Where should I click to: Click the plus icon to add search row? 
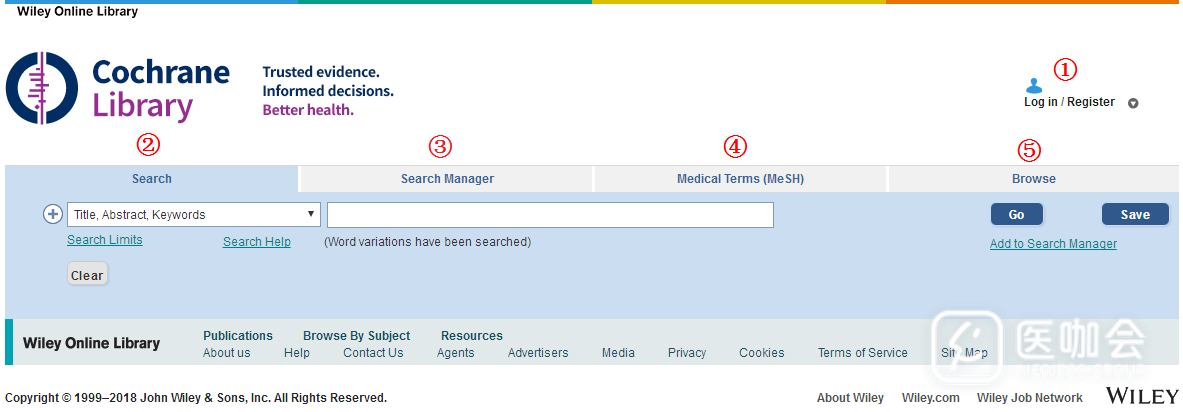tap(54, 214)
